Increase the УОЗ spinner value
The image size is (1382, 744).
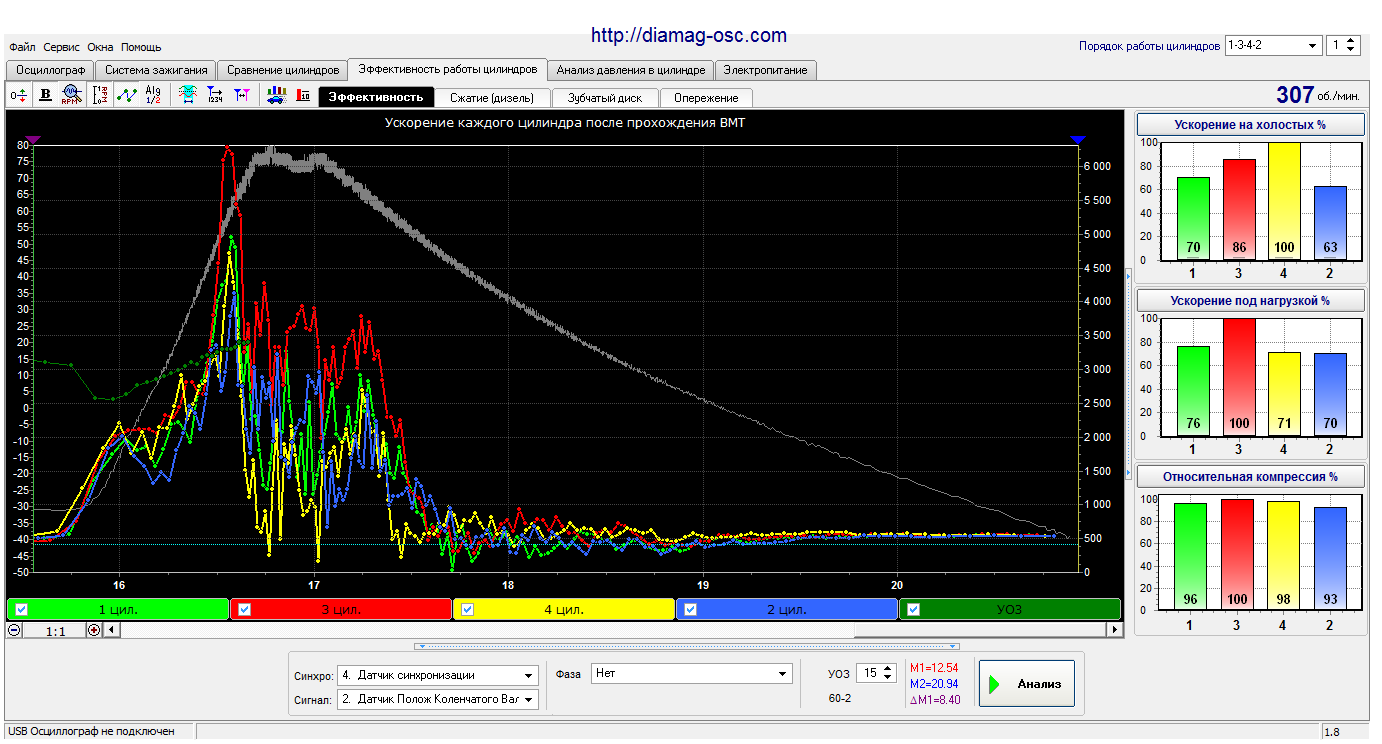tap(889, 669)
